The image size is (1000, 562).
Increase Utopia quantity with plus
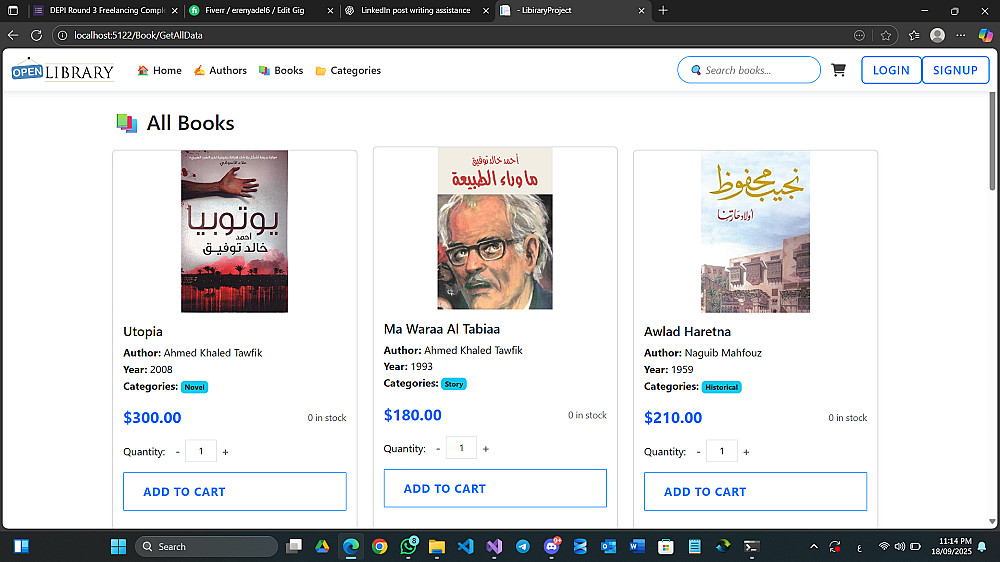coord(225,452)
